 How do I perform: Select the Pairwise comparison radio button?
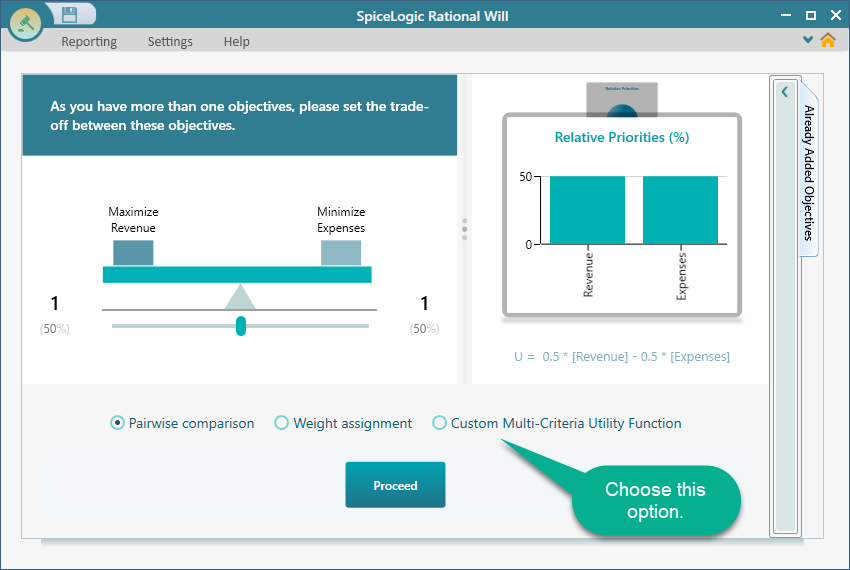(x=118, y=423)
